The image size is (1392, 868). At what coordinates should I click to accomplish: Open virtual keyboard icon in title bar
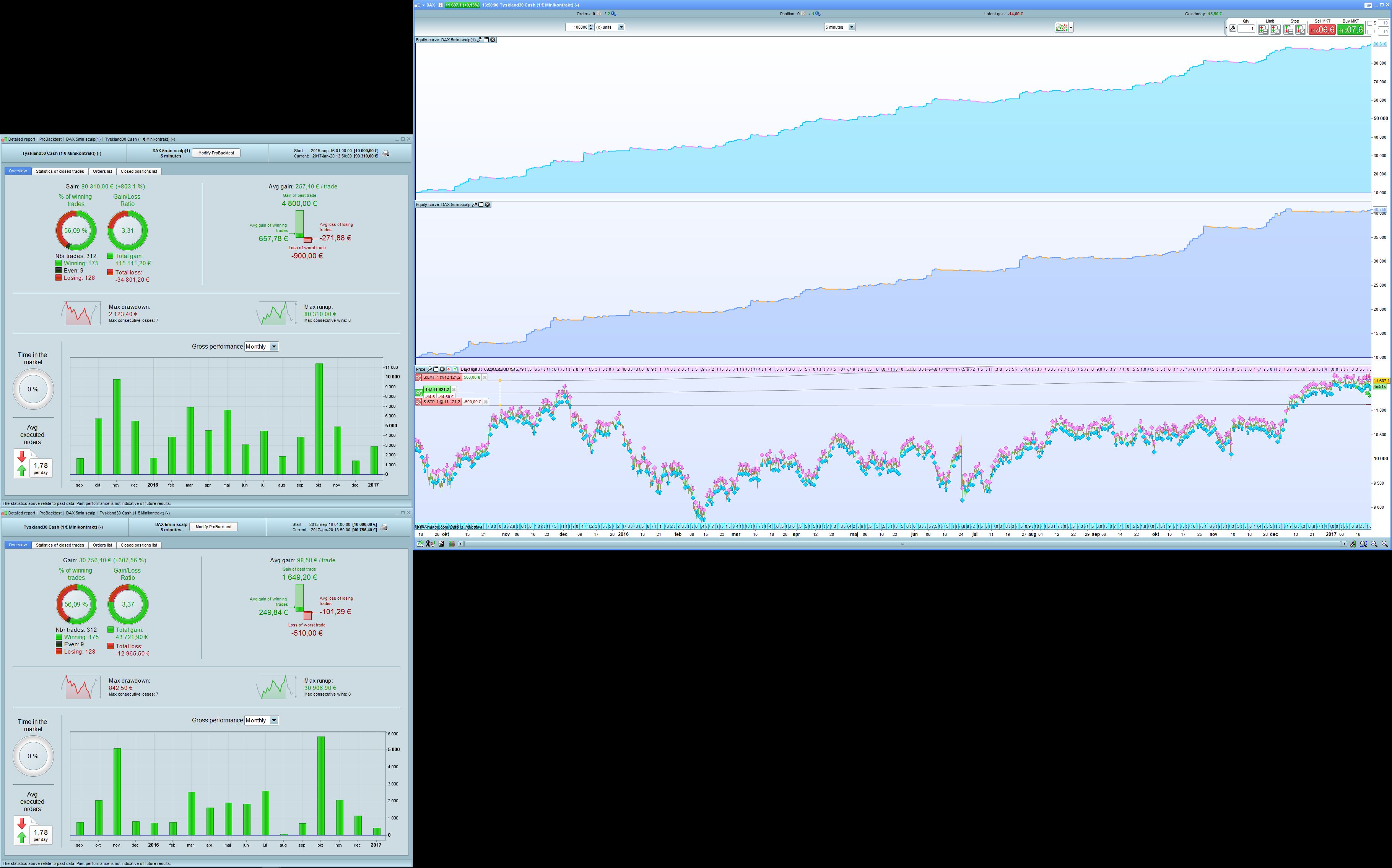point(1368,5)
